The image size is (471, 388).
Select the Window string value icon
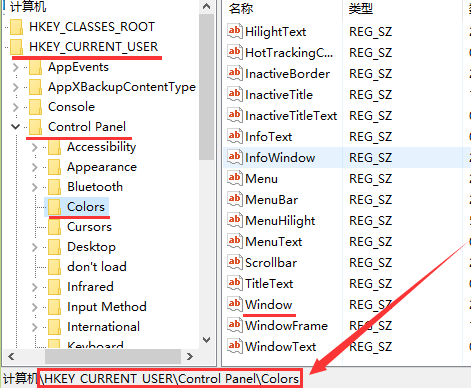point(234,304)
